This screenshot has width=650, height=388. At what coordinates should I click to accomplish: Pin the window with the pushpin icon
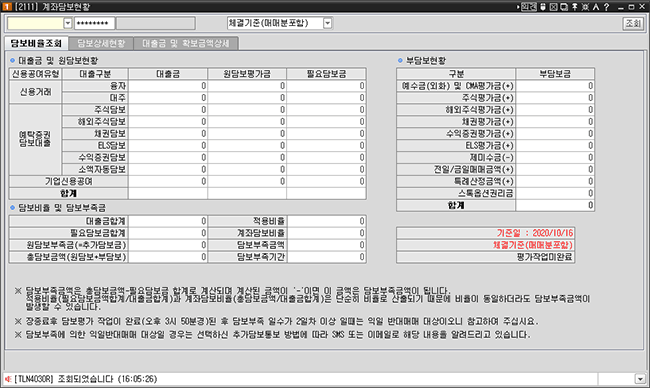tap(575, 7)
